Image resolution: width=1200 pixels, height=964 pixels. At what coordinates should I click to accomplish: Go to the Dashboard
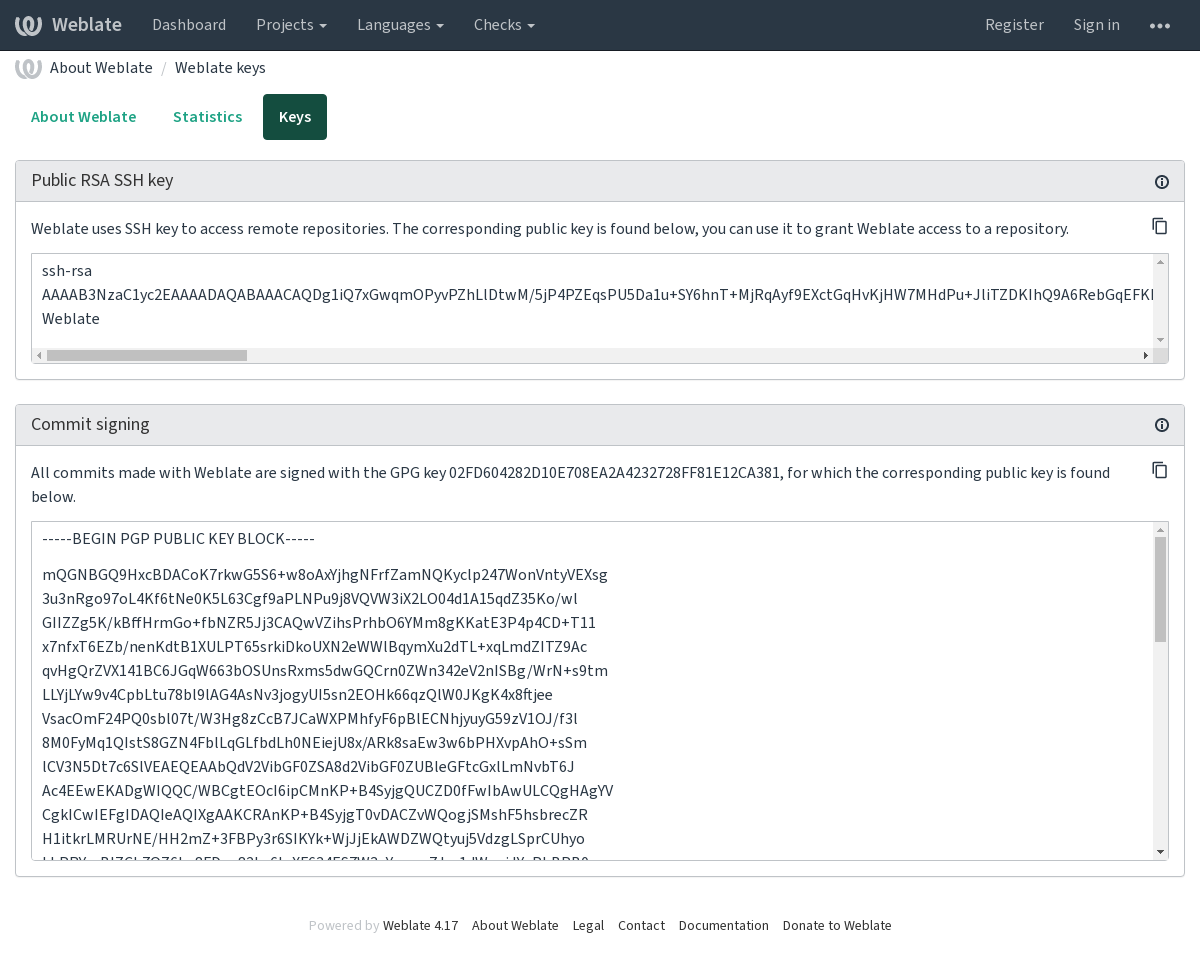click(x=189, y=25)
